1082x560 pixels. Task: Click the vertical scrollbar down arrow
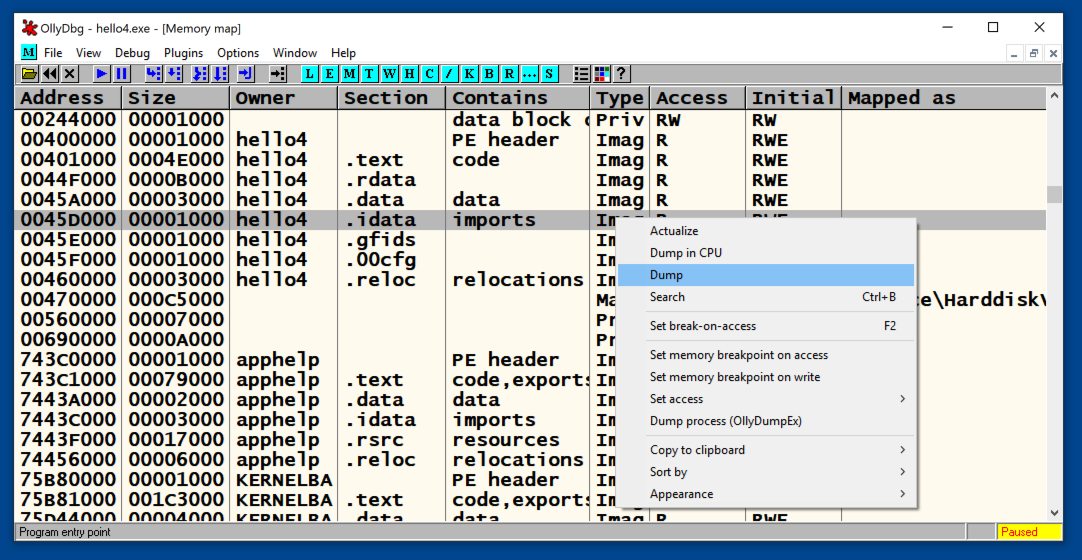[1054, 512]
